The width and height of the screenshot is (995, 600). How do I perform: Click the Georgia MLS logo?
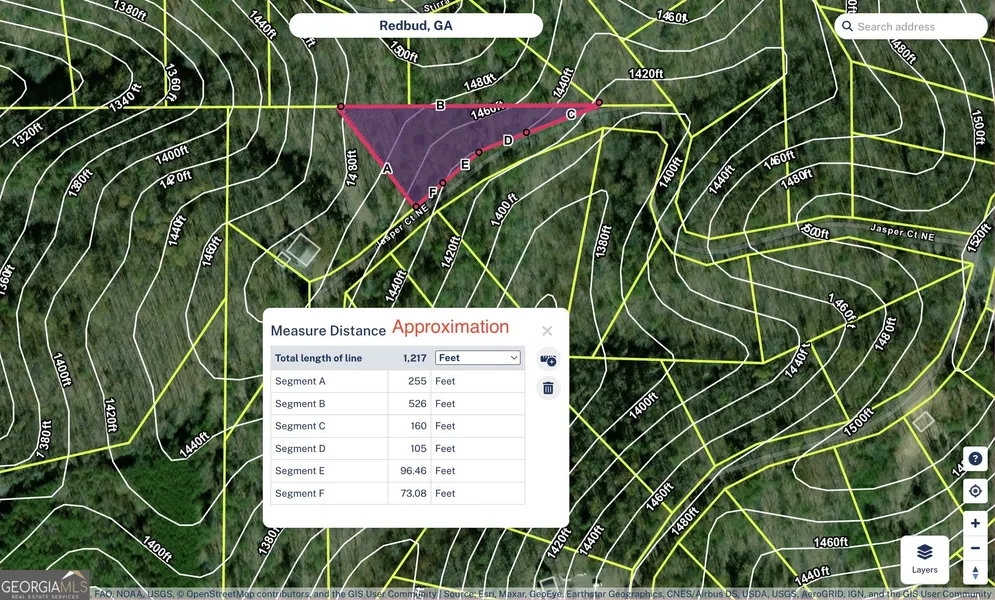point(44,586)
